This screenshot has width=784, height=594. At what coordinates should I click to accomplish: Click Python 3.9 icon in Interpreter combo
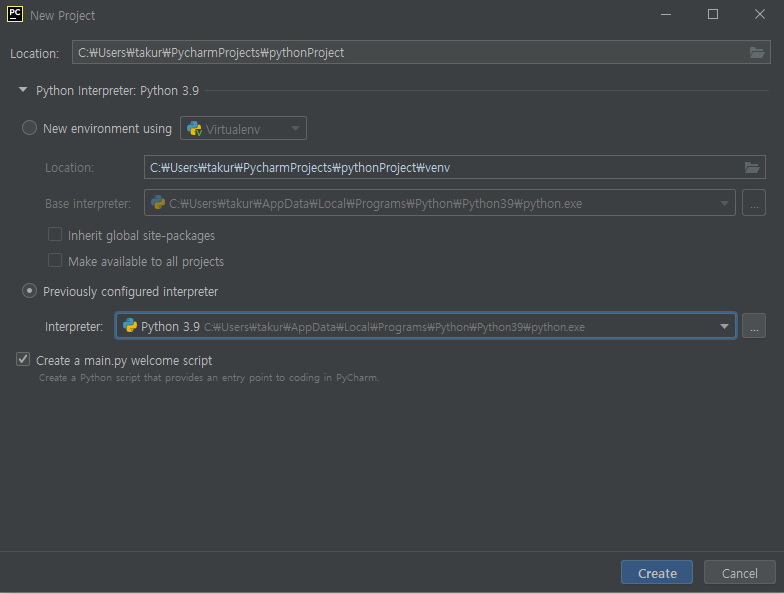130,326
